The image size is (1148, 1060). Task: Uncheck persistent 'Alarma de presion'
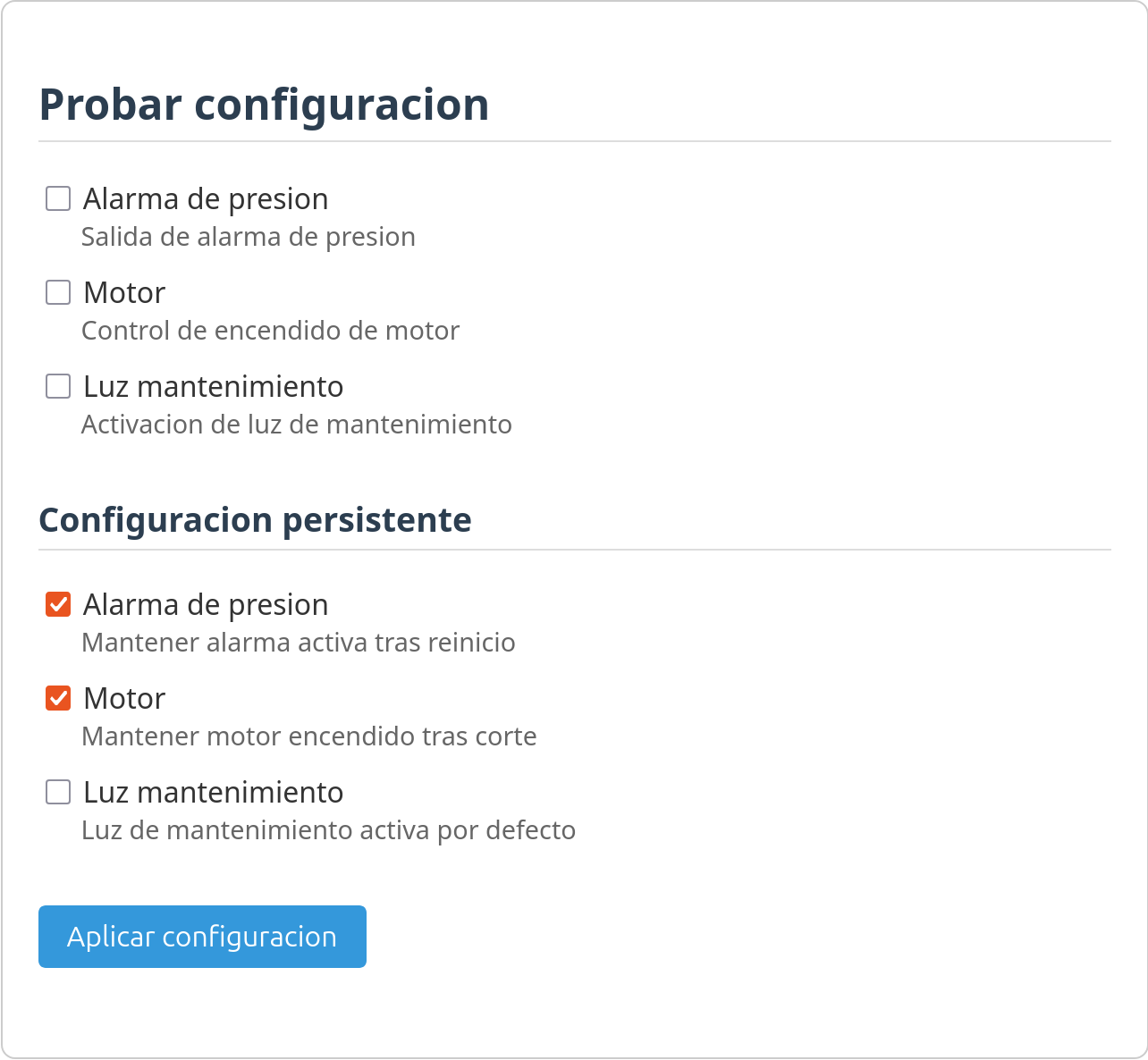57,604
